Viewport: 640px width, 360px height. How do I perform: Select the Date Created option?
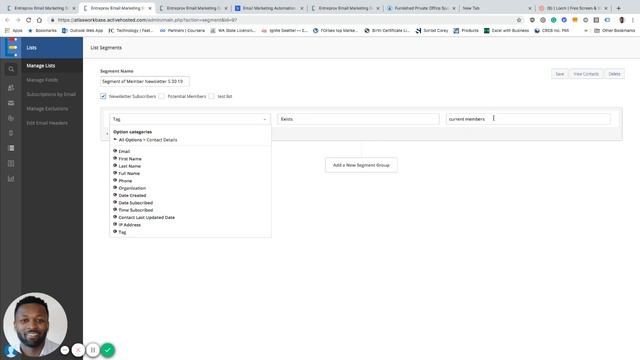132,196
